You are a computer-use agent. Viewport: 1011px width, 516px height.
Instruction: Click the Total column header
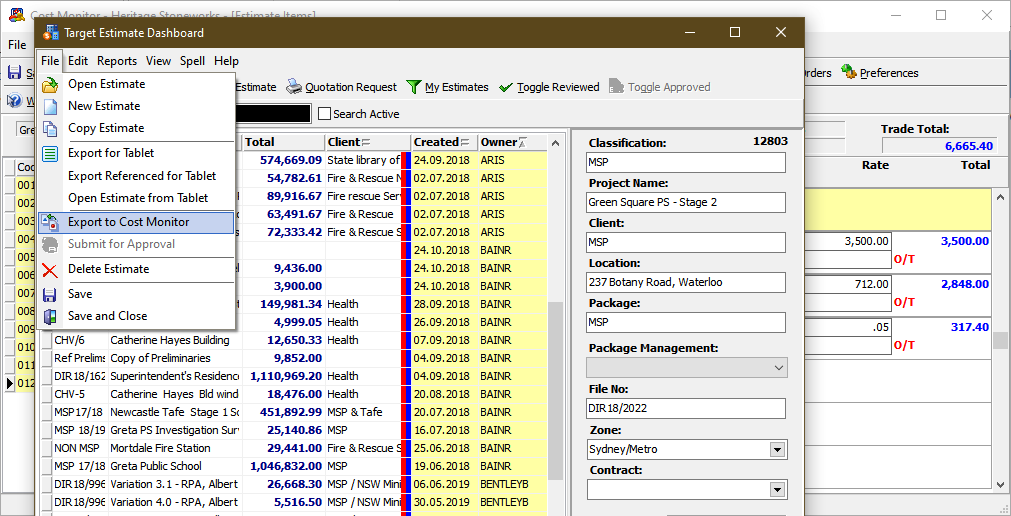tap(284, 143)
